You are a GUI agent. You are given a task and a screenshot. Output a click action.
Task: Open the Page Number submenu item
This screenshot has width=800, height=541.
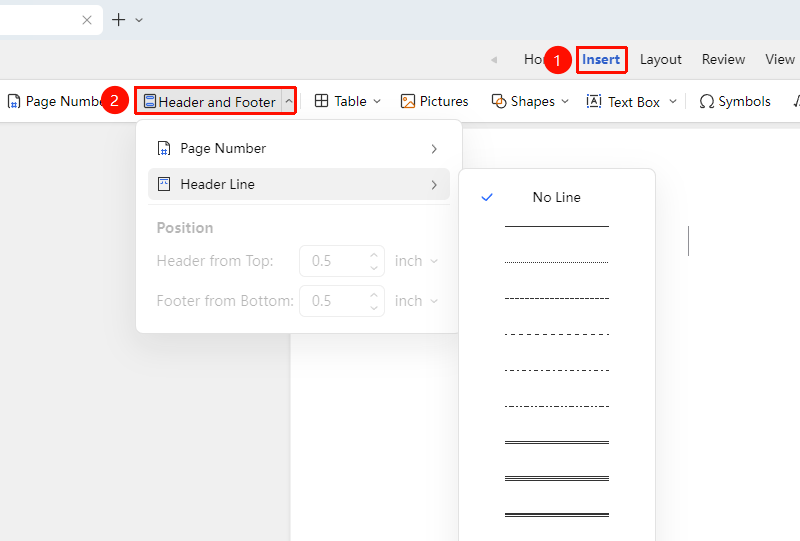point(298,149)
